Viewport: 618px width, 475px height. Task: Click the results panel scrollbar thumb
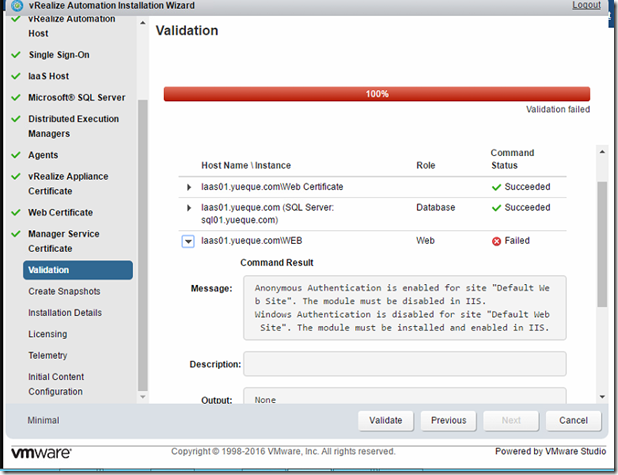tap(602, 244)
